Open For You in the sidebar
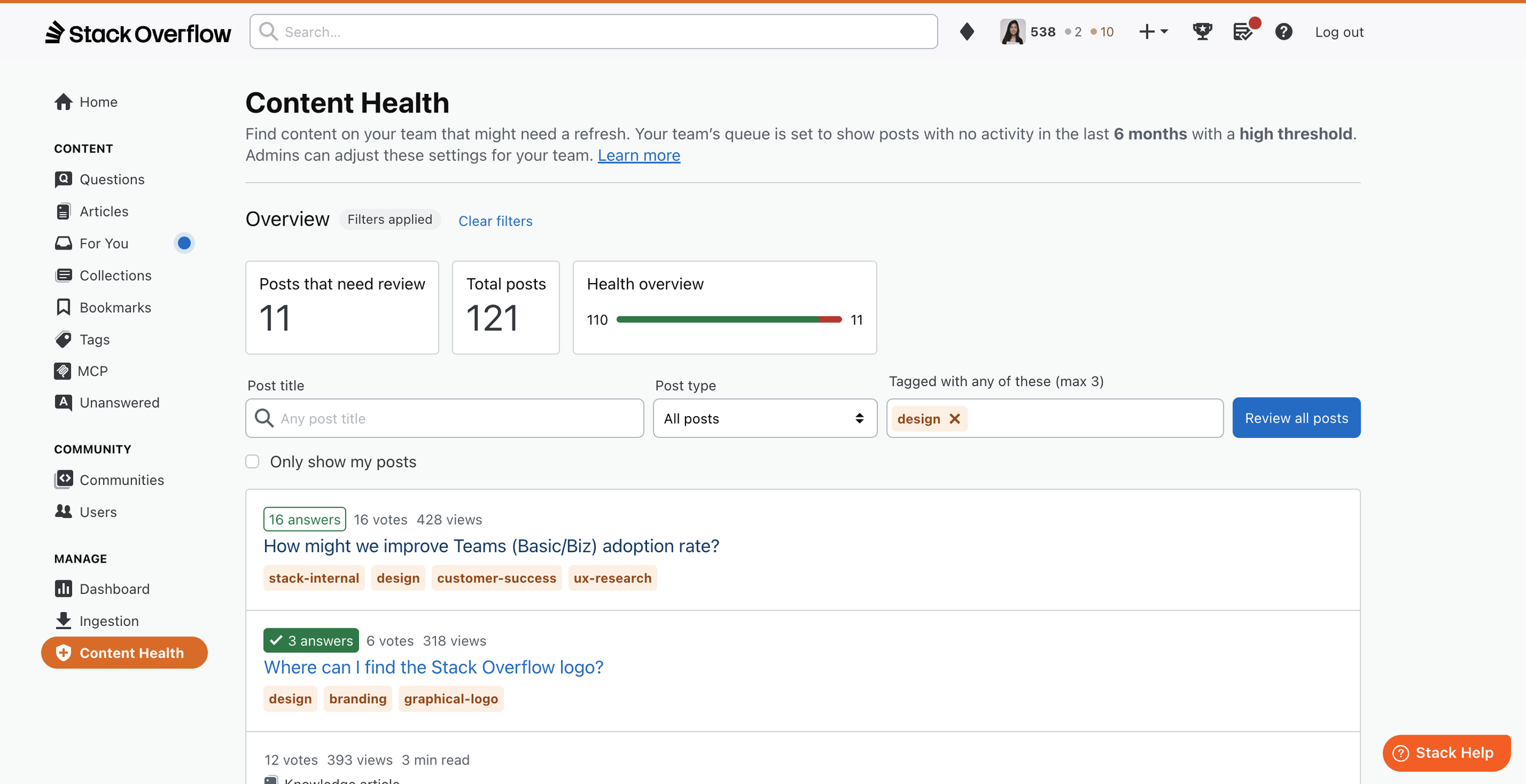 [x=92, y=243]
